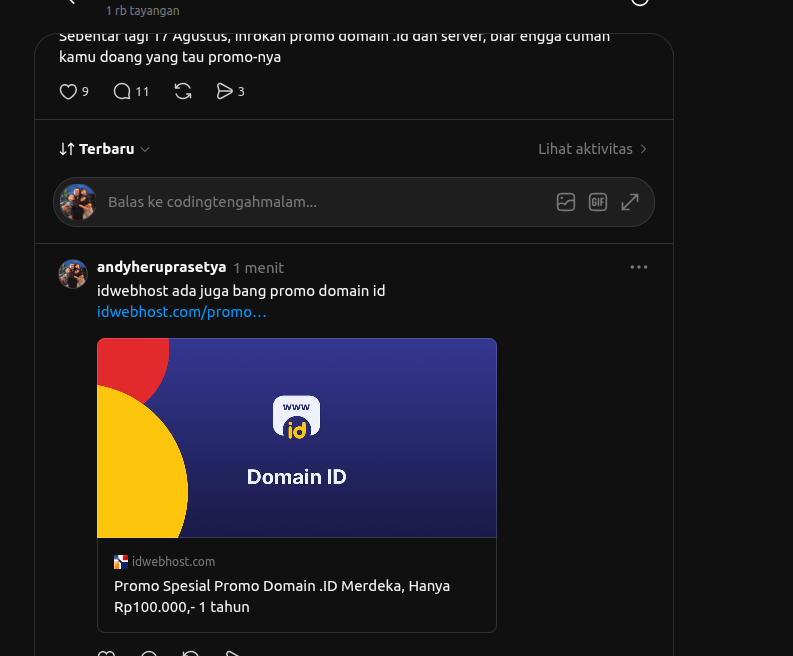
Task: Attach image in reply box
Action: [565, 202]
